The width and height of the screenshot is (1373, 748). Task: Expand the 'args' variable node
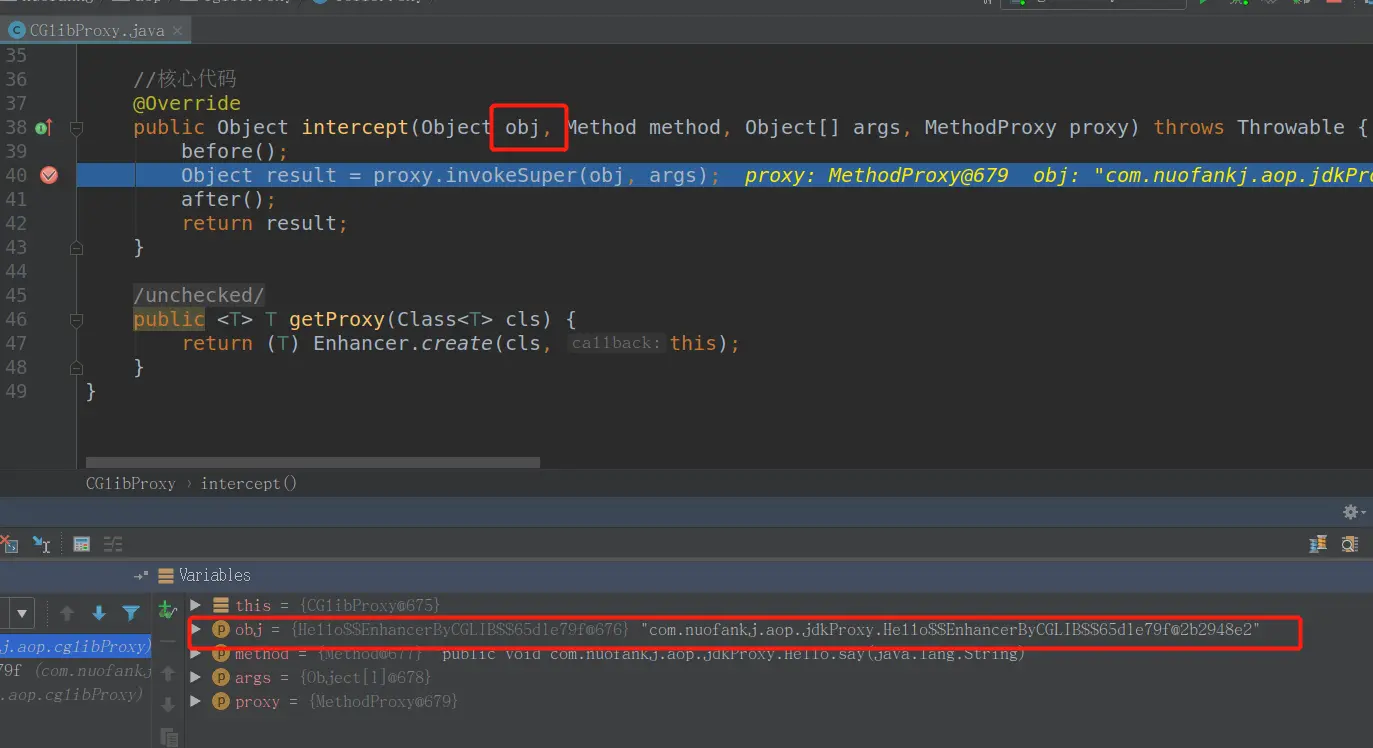coord(195,677)
